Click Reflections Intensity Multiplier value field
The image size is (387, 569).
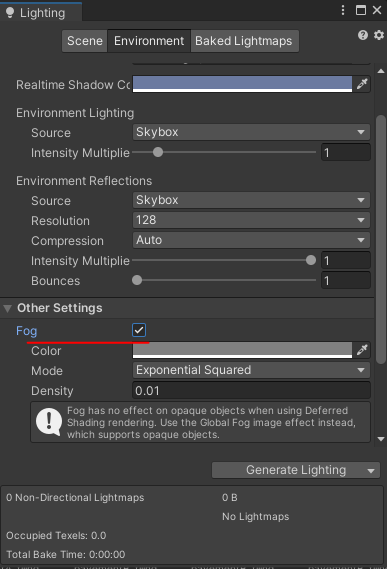[x=346, y=261]
